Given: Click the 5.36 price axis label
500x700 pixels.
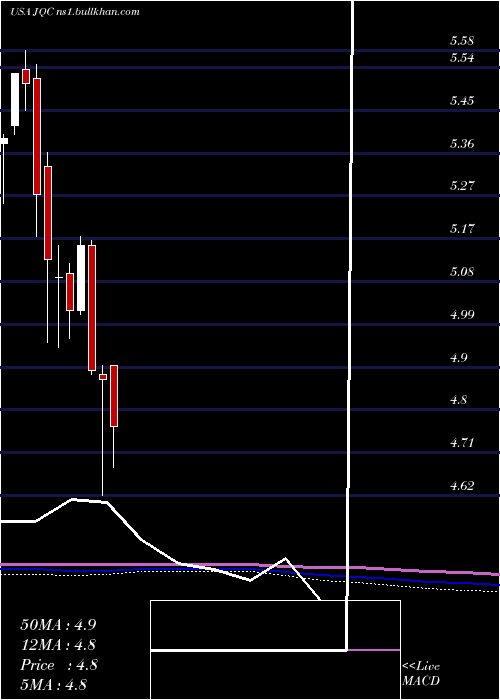Looking at the screenshot, I should click(462, 144).
